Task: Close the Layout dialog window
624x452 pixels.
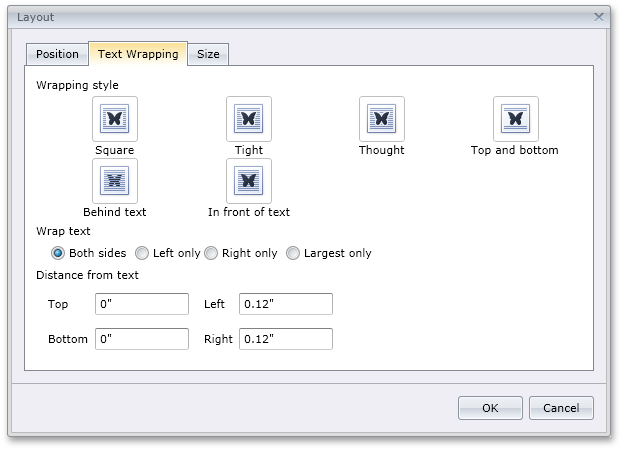Action: 599,17
